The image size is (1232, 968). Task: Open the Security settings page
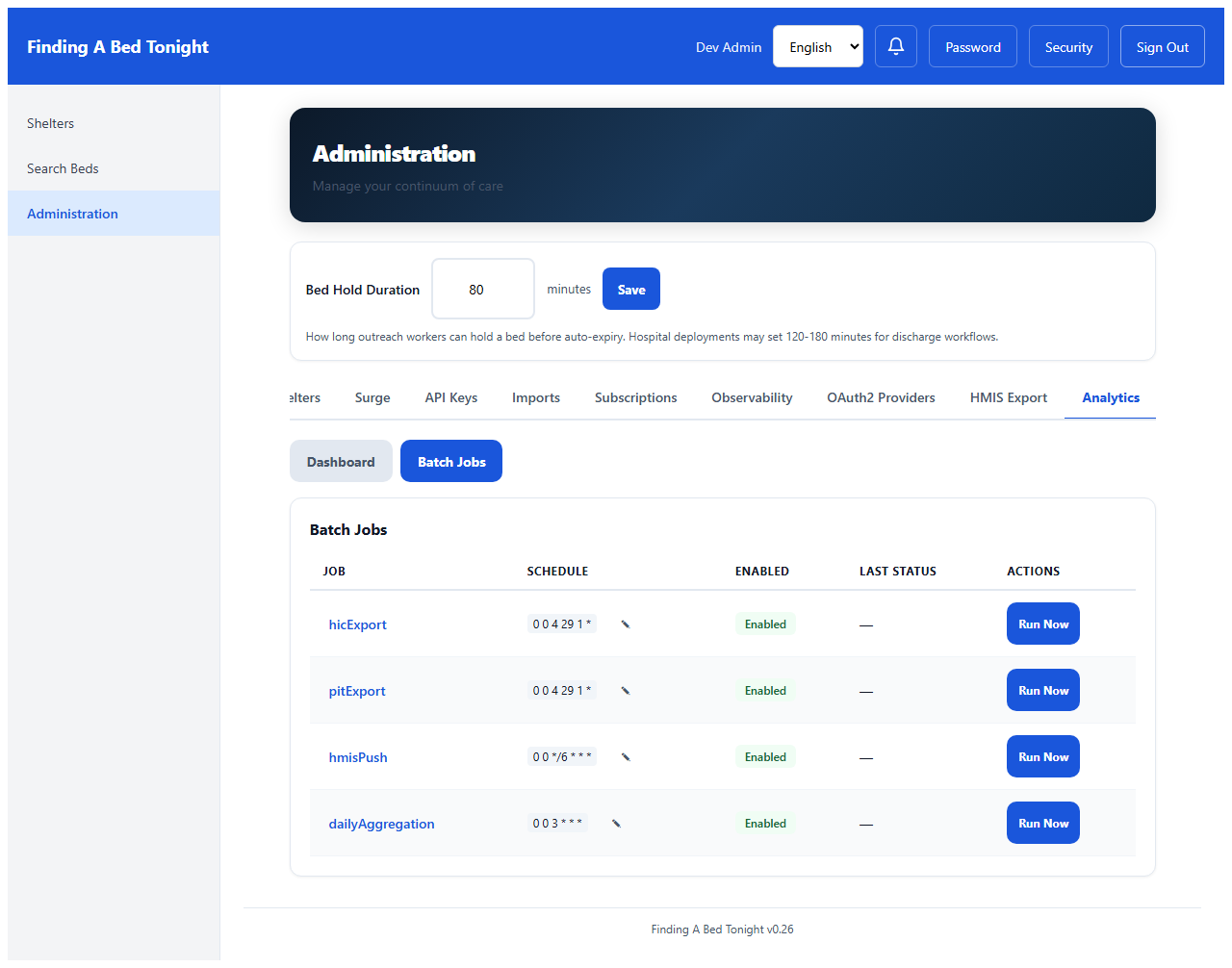tap(1068, 45)
